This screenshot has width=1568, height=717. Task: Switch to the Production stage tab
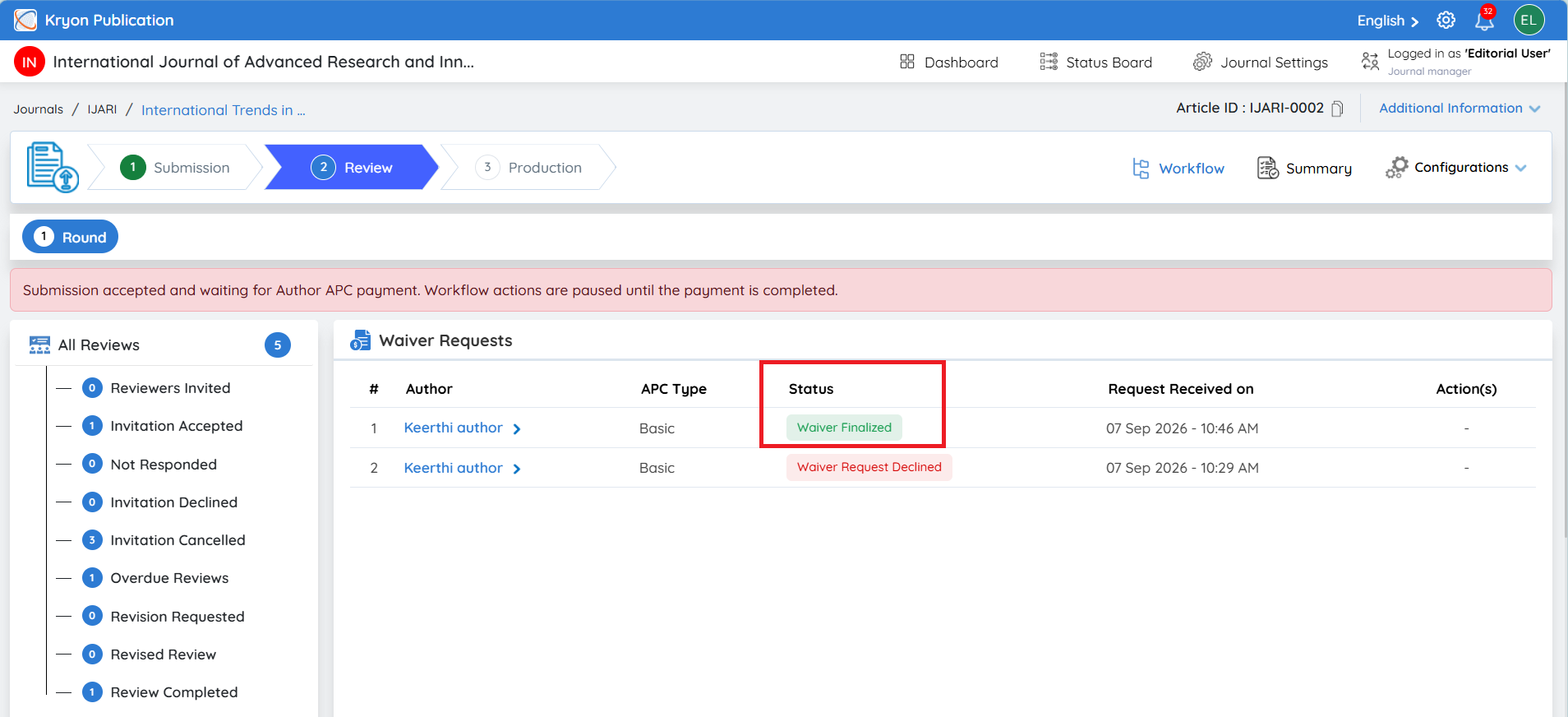pyautogui.click(x=528, y=168)
